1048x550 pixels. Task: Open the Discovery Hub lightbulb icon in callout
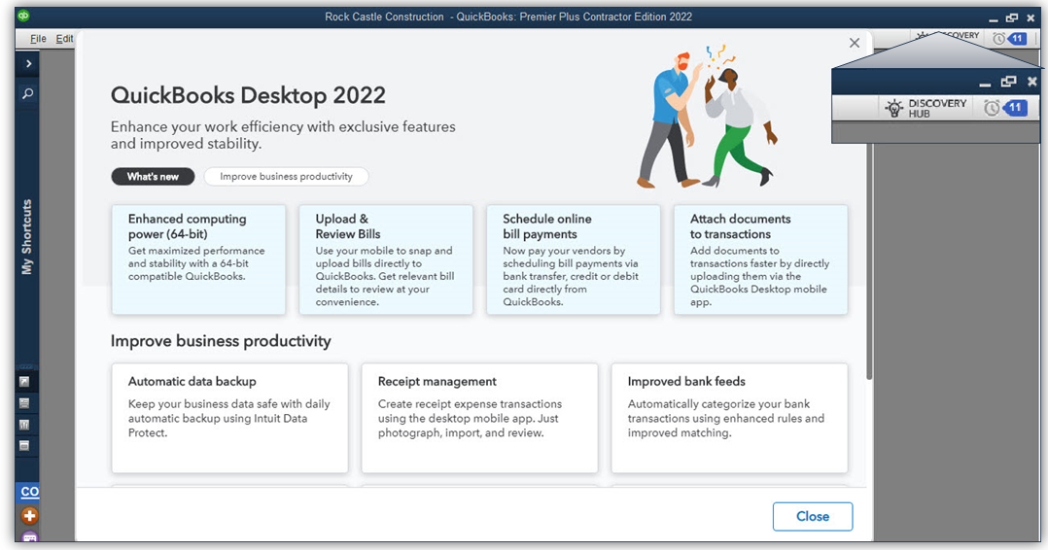(x=895, y=108)
